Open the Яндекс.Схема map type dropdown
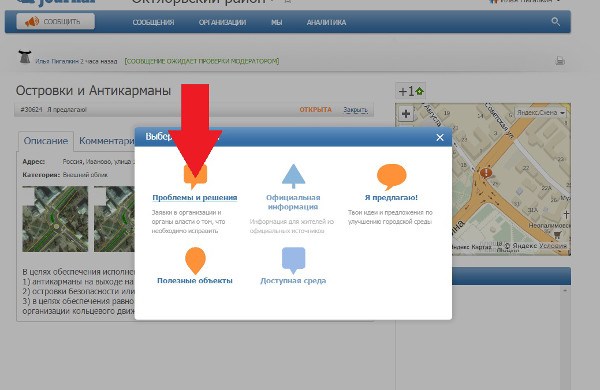Screen dimensions: 600x390 [x=541, y=113]
